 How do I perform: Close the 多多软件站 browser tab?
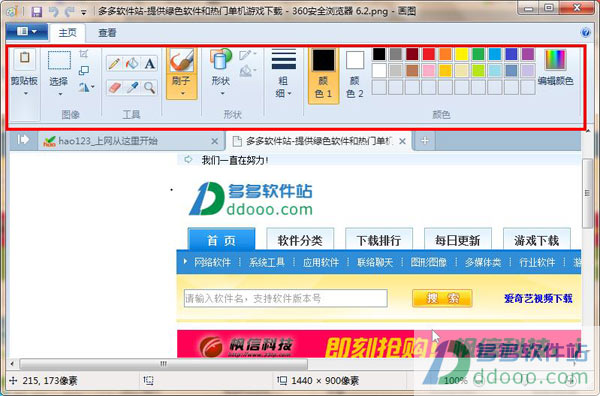[402, 141]
